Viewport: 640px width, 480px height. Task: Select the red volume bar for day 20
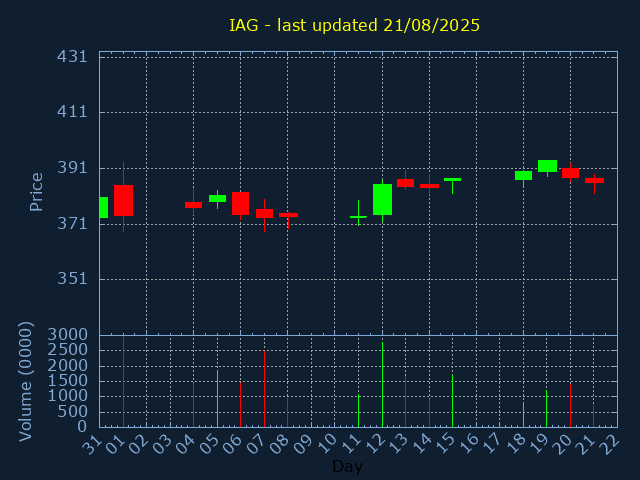[x=571, y=405]
